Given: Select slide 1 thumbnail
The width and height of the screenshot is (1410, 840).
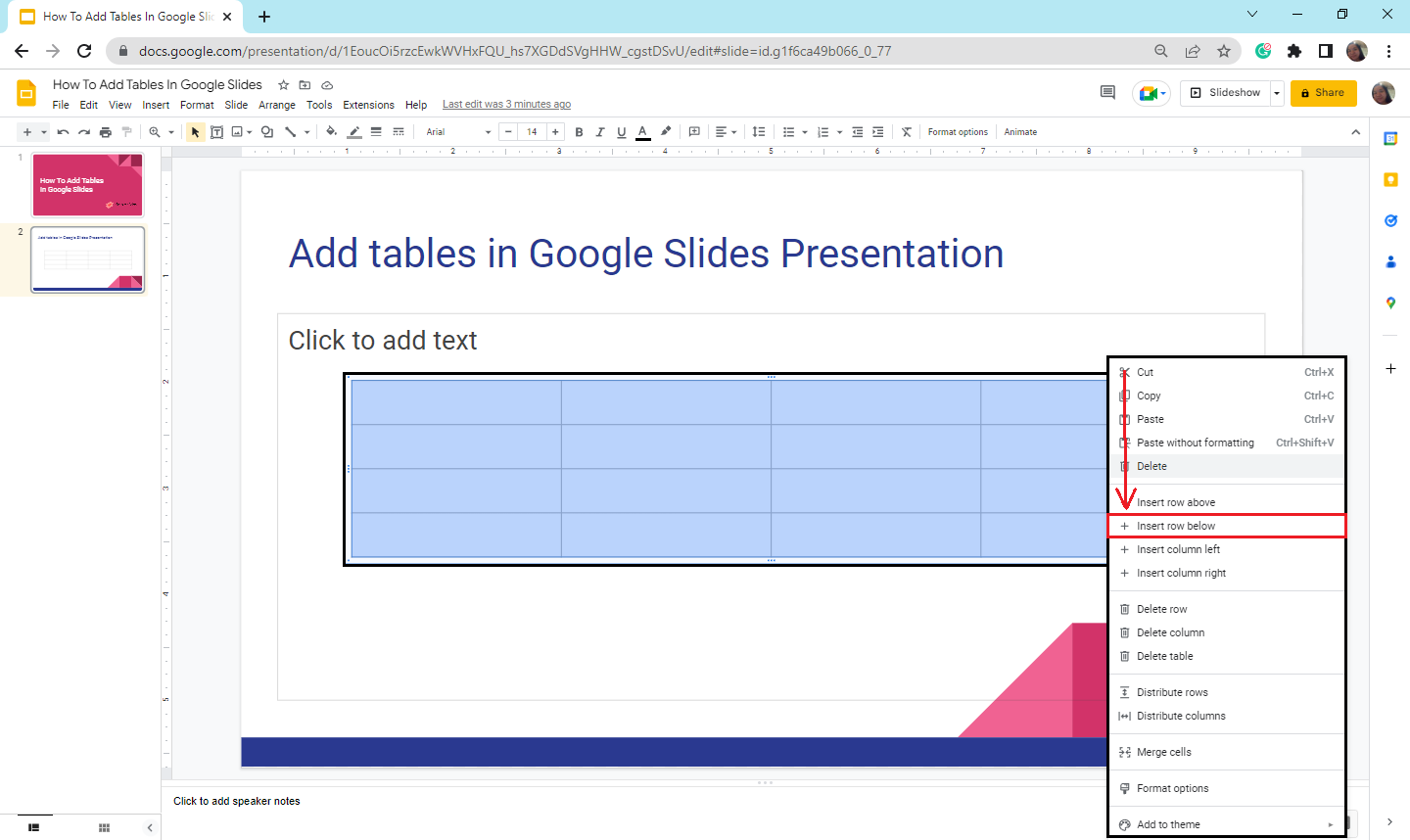Looking at the screenshot, I should (x=87, y=184).
